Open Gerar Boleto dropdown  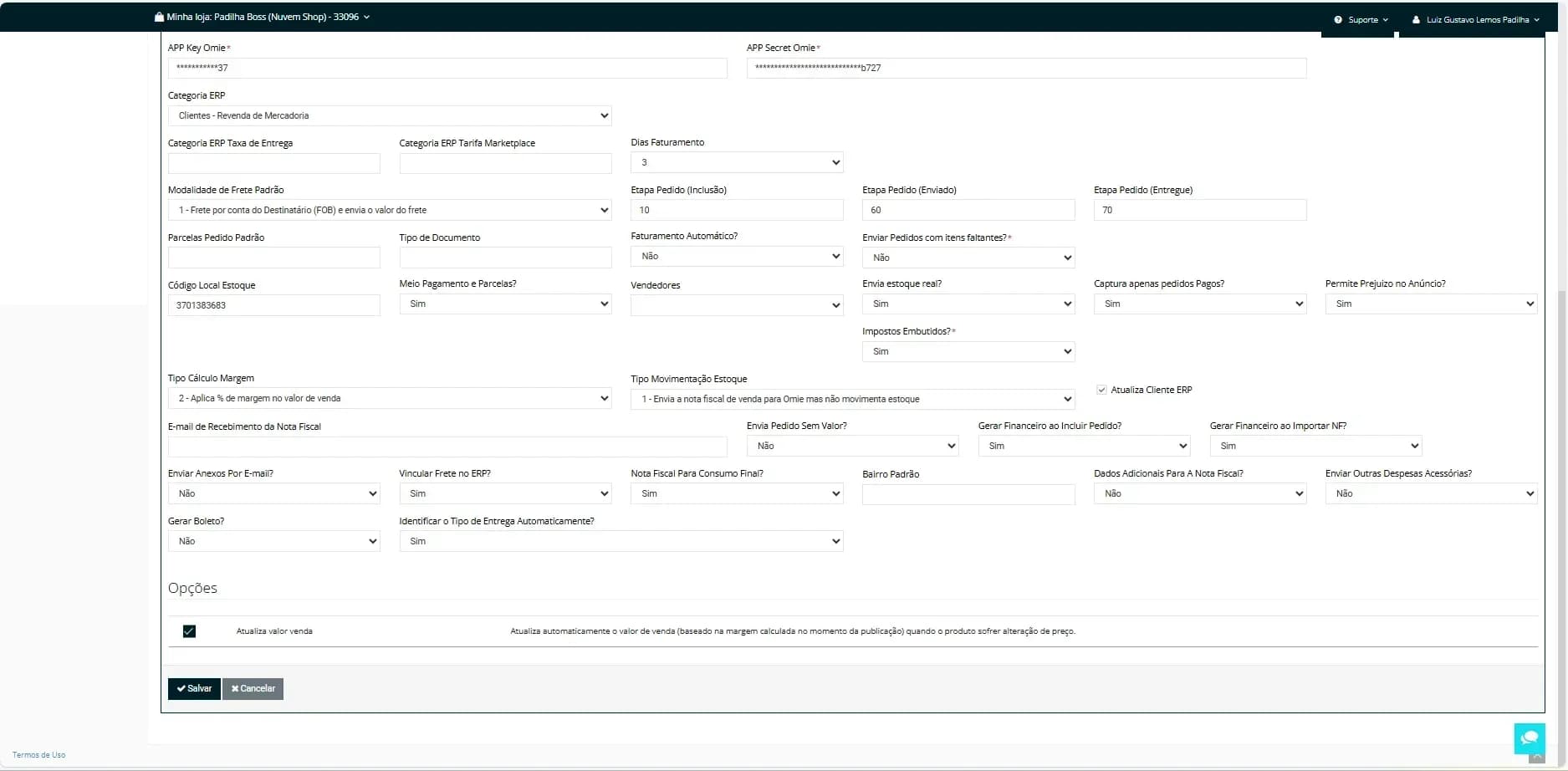(273, 541)
